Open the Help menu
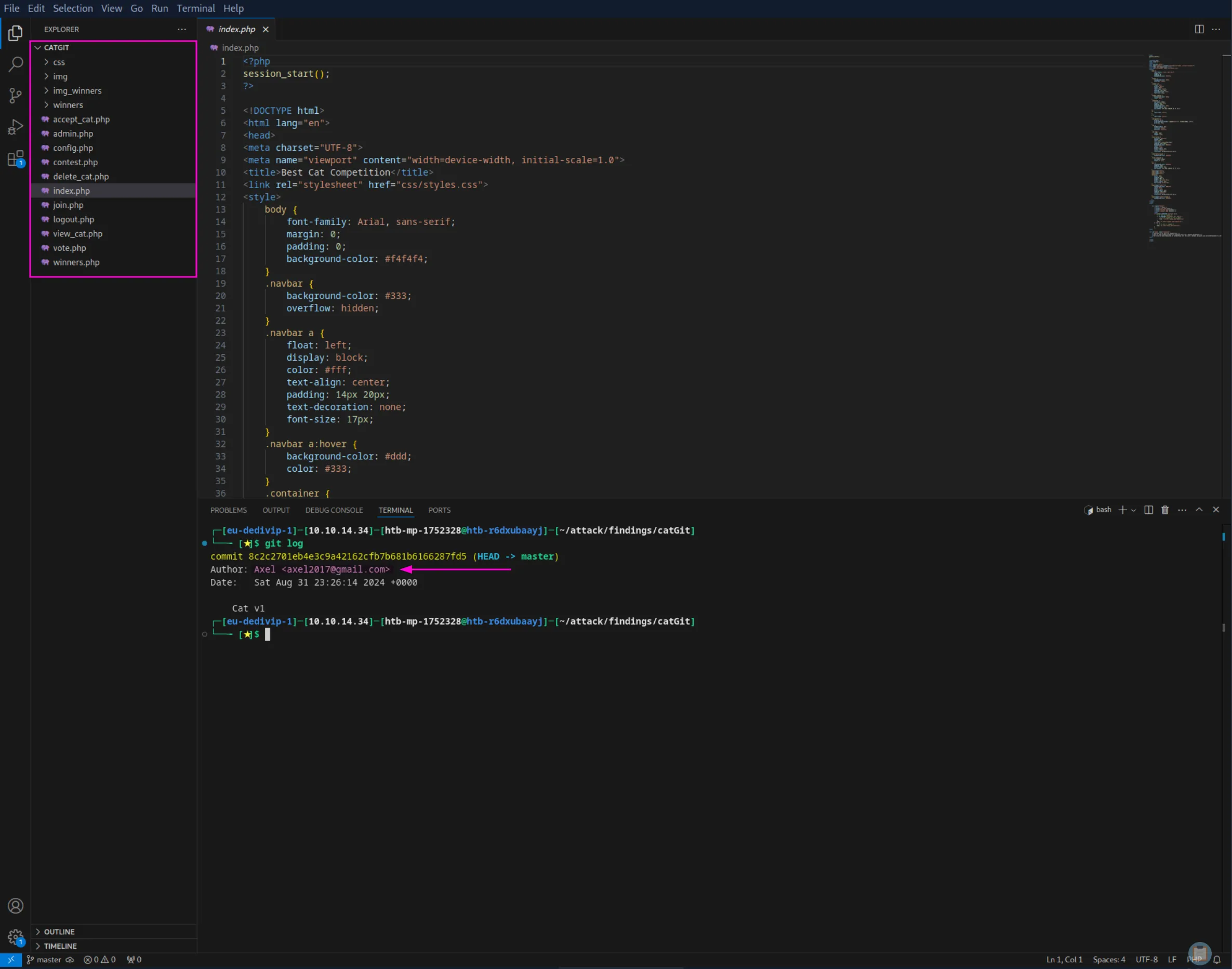1232x969 pixels. click(233, 8)
